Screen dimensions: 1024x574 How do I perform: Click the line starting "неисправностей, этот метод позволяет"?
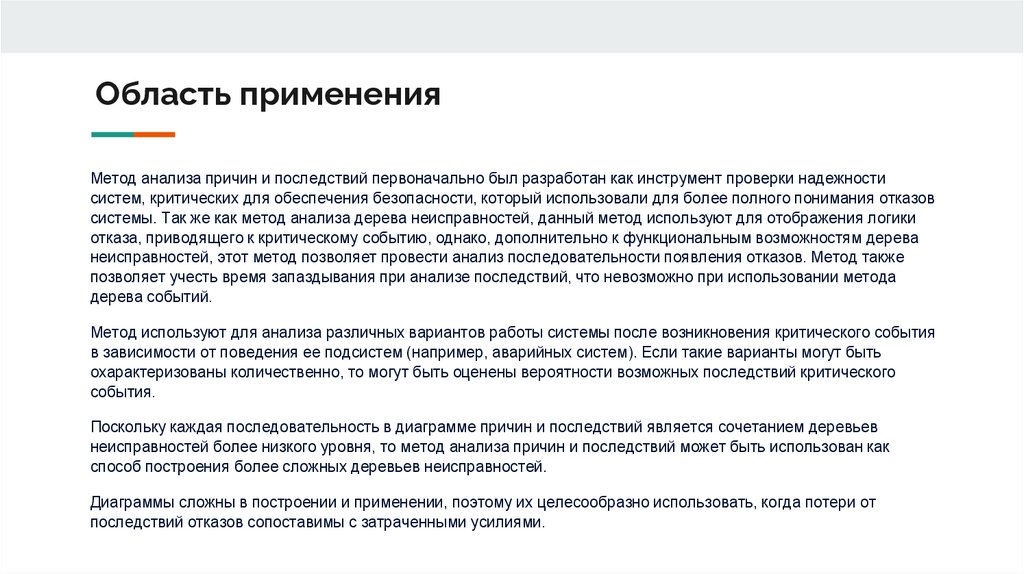[497, 257]
